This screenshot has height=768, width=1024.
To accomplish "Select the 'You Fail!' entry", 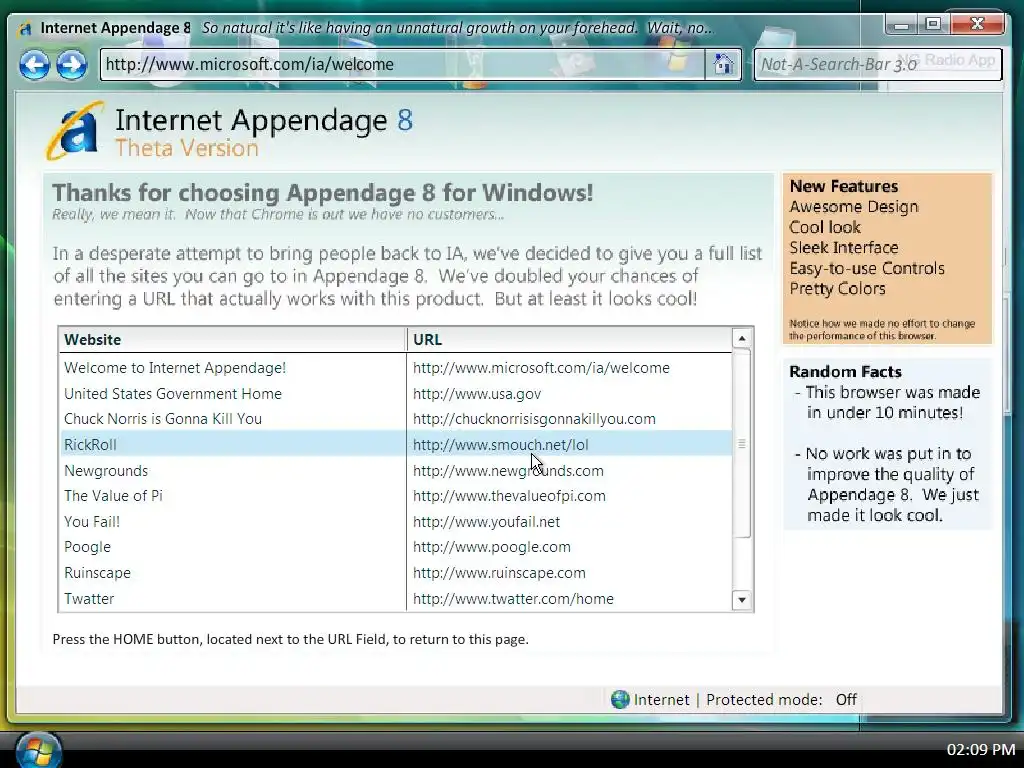I will (396, 522).
